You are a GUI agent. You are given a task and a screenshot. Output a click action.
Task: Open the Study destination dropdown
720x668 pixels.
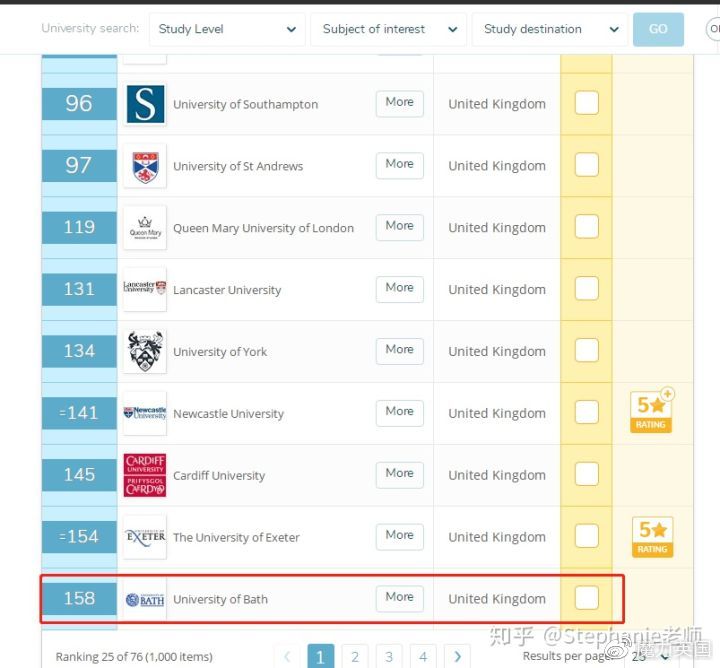(550, 29)
